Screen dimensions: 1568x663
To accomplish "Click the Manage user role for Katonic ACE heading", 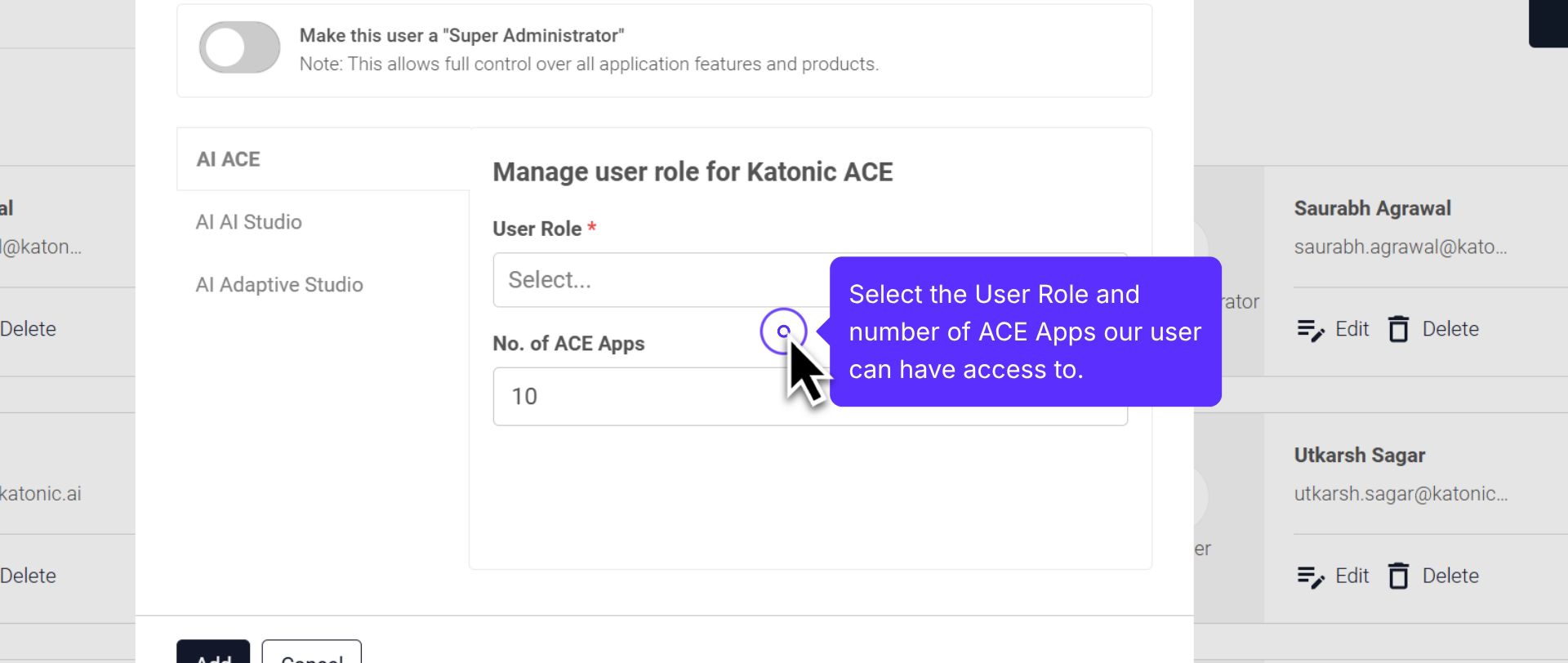I will [693, 172].
